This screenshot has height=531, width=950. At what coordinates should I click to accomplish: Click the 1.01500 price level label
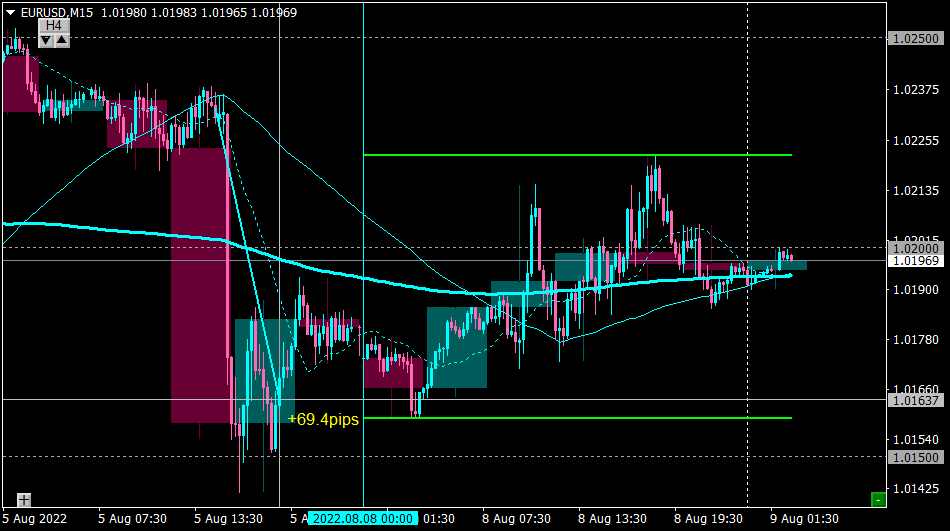916,457
